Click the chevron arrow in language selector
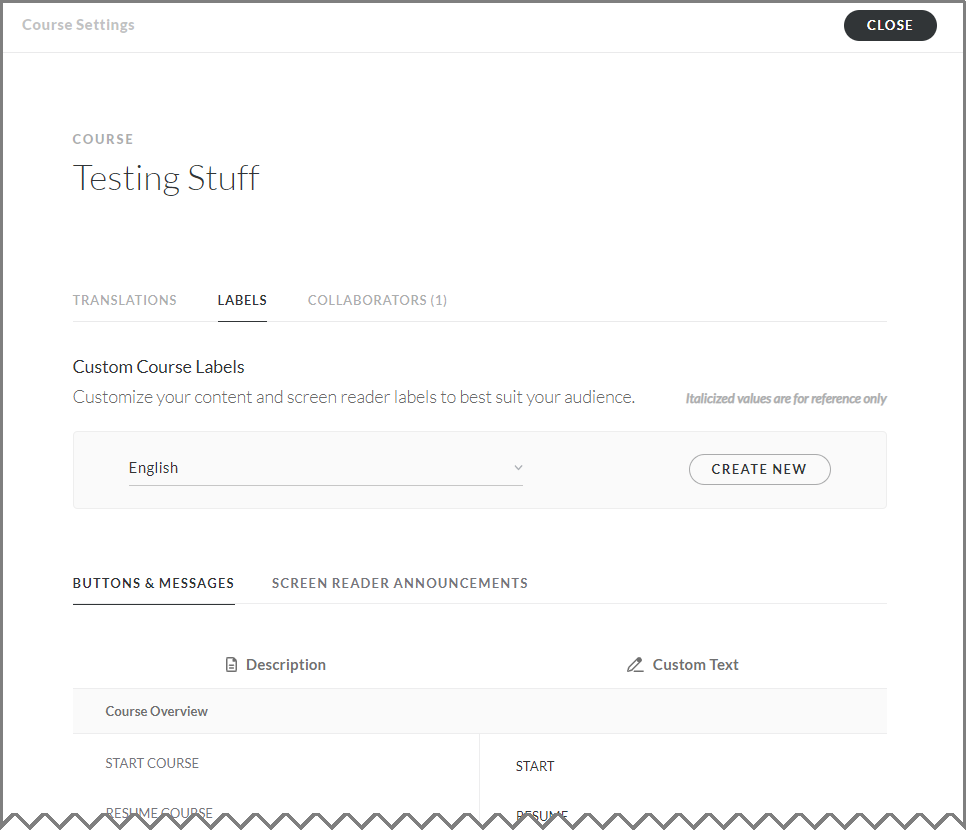Viewport: 966px width, 831px height. tap(518, 468)
